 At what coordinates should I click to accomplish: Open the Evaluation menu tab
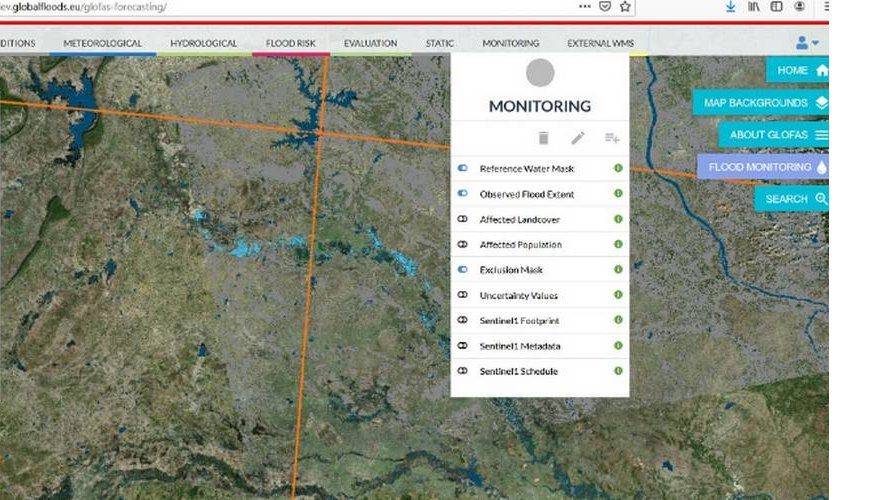[x=370, y=43]
